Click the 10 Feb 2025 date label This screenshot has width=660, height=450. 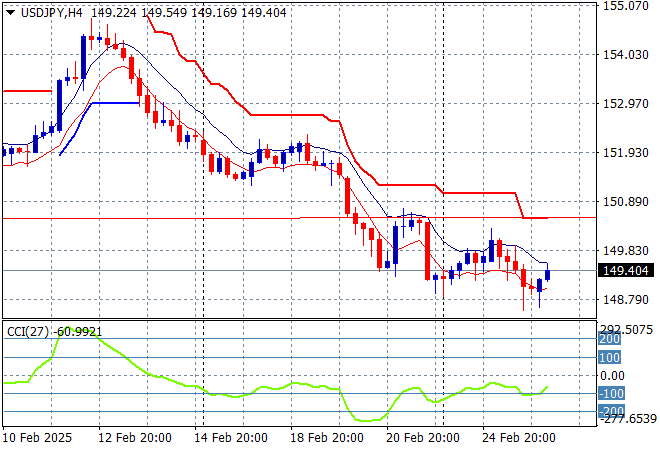(37, 438)
